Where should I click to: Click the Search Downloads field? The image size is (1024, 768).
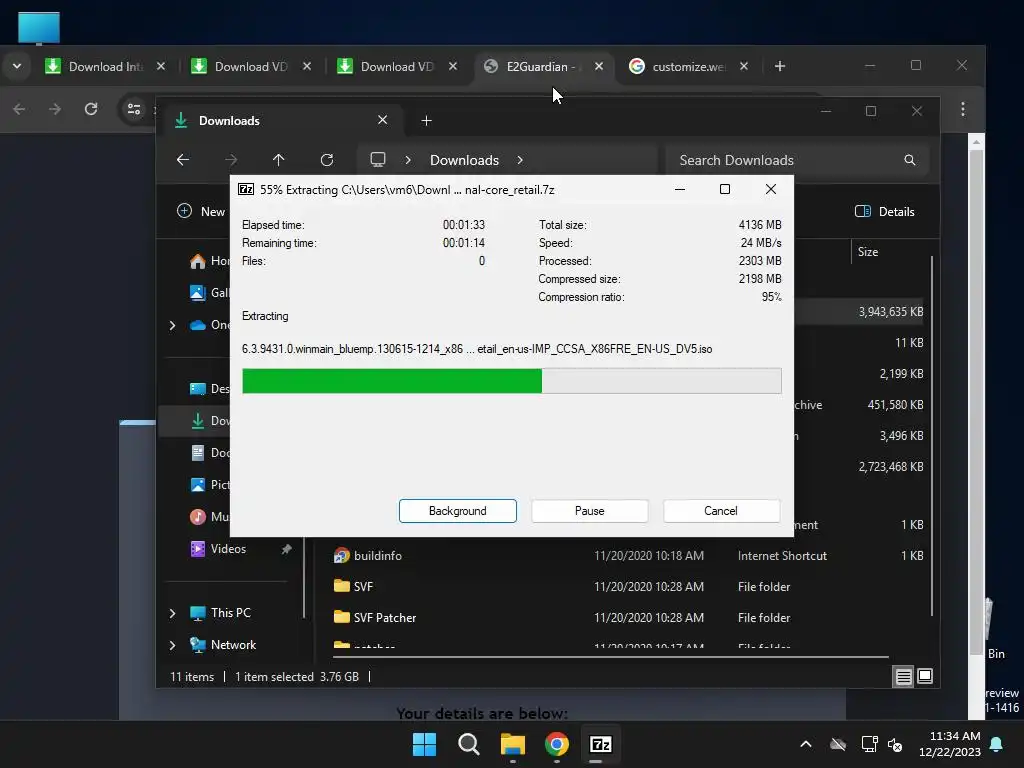point(797,160)
